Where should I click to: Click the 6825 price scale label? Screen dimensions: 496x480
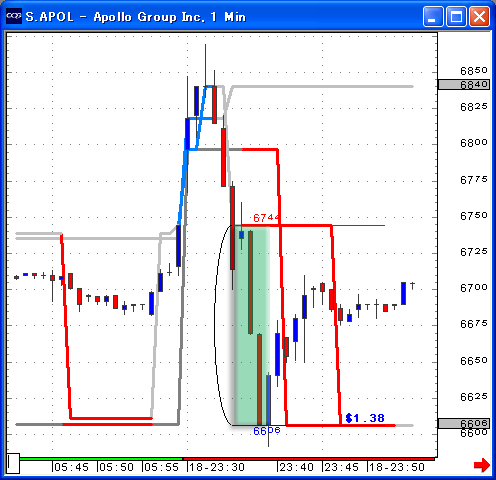pyautogui.click(x=474, y=107)
